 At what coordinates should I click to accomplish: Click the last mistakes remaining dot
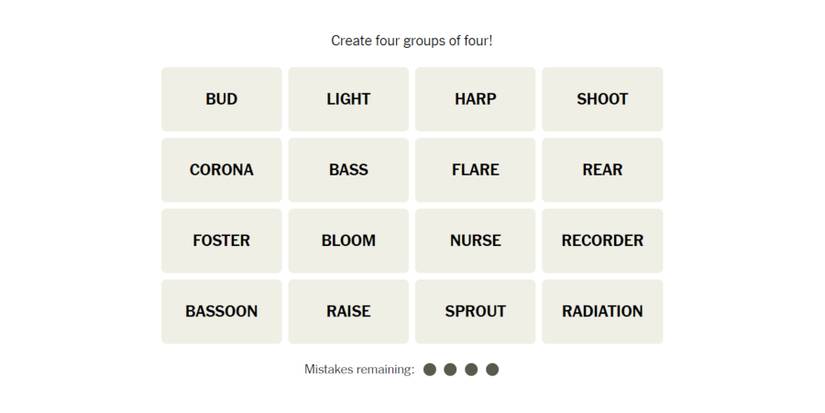point(492,370)
